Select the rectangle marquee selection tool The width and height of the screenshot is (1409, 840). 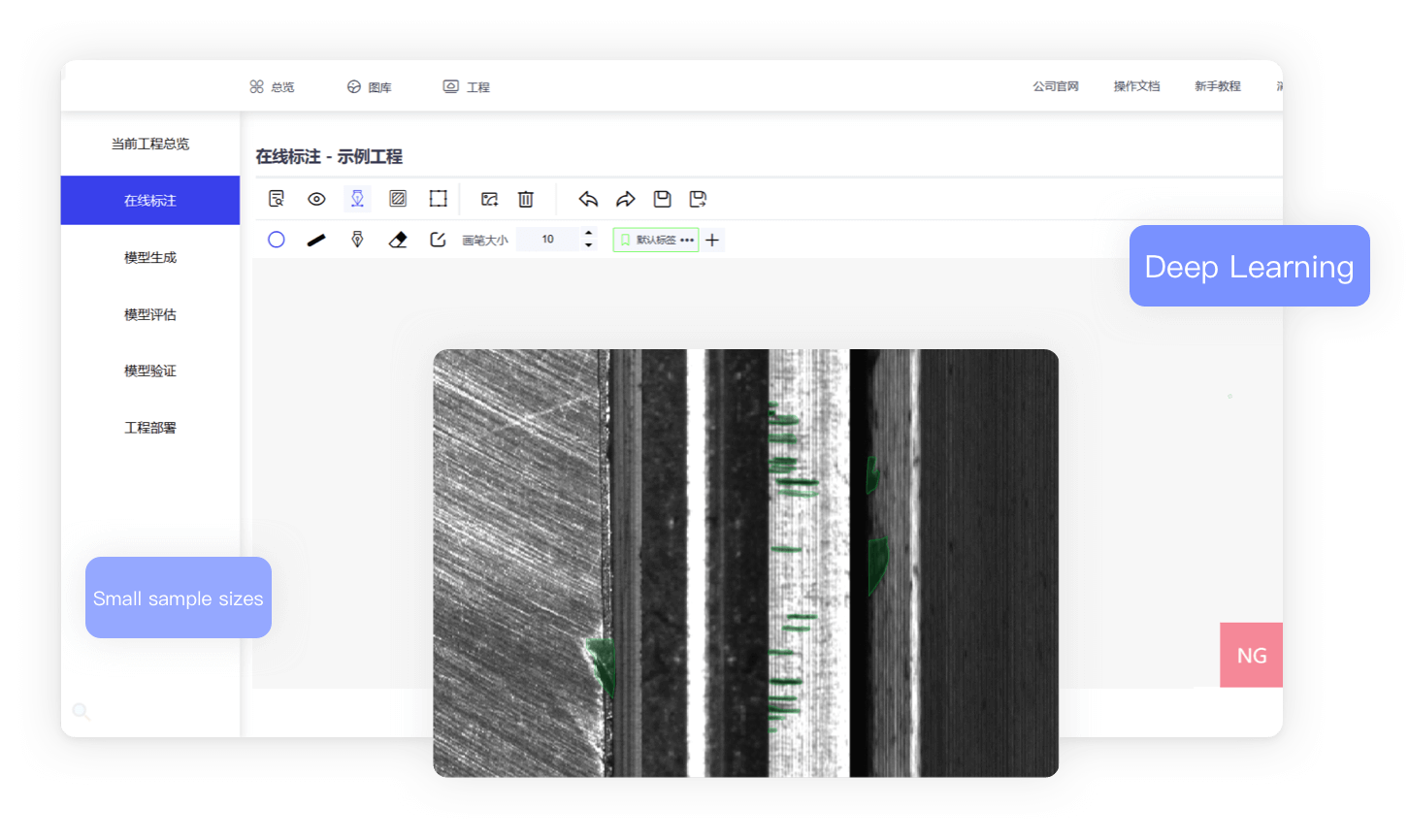point(439,199)
